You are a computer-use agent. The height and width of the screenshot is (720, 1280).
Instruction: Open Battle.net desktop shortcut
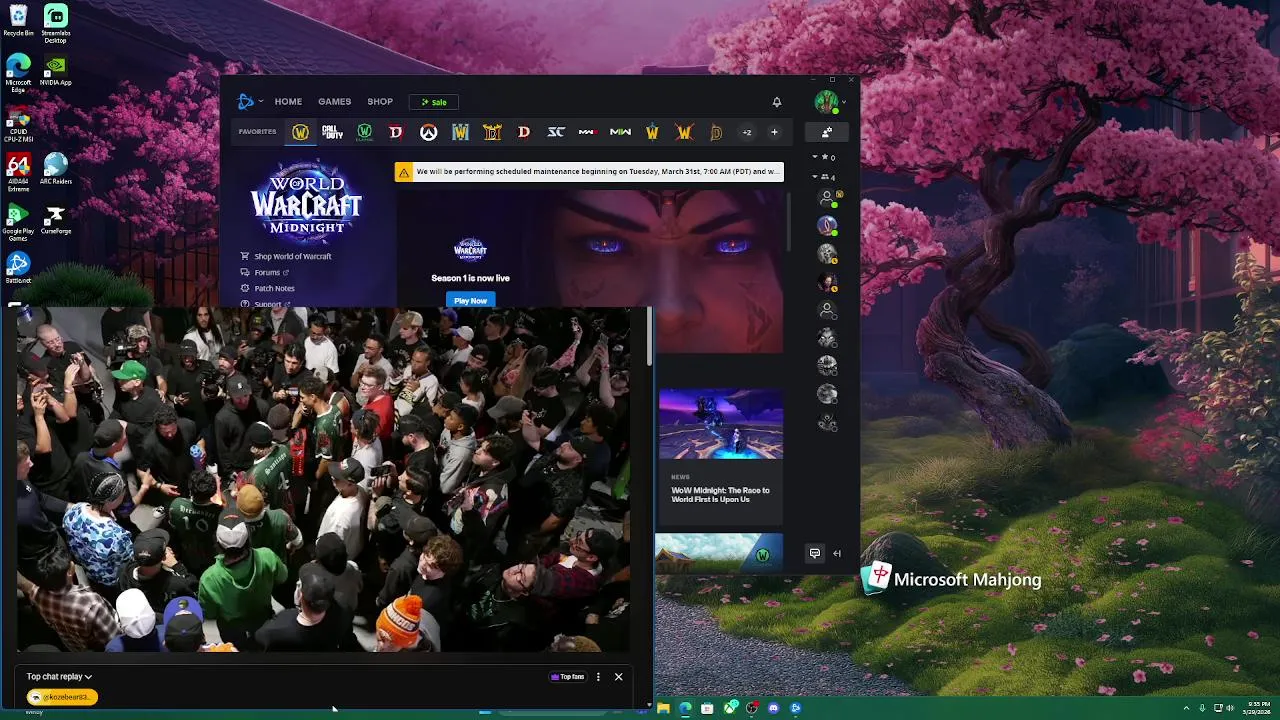18,268
